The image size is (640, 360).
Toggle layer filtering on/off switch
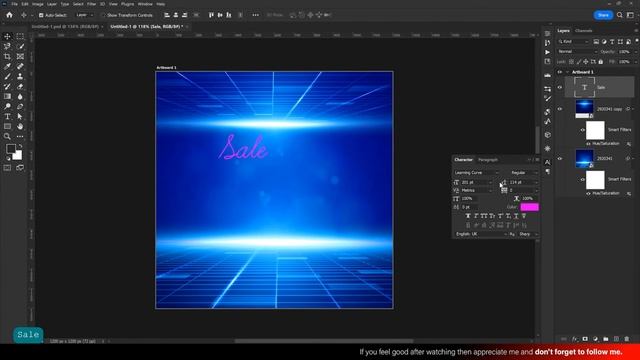pyautogui.click(x=636, y=41)
